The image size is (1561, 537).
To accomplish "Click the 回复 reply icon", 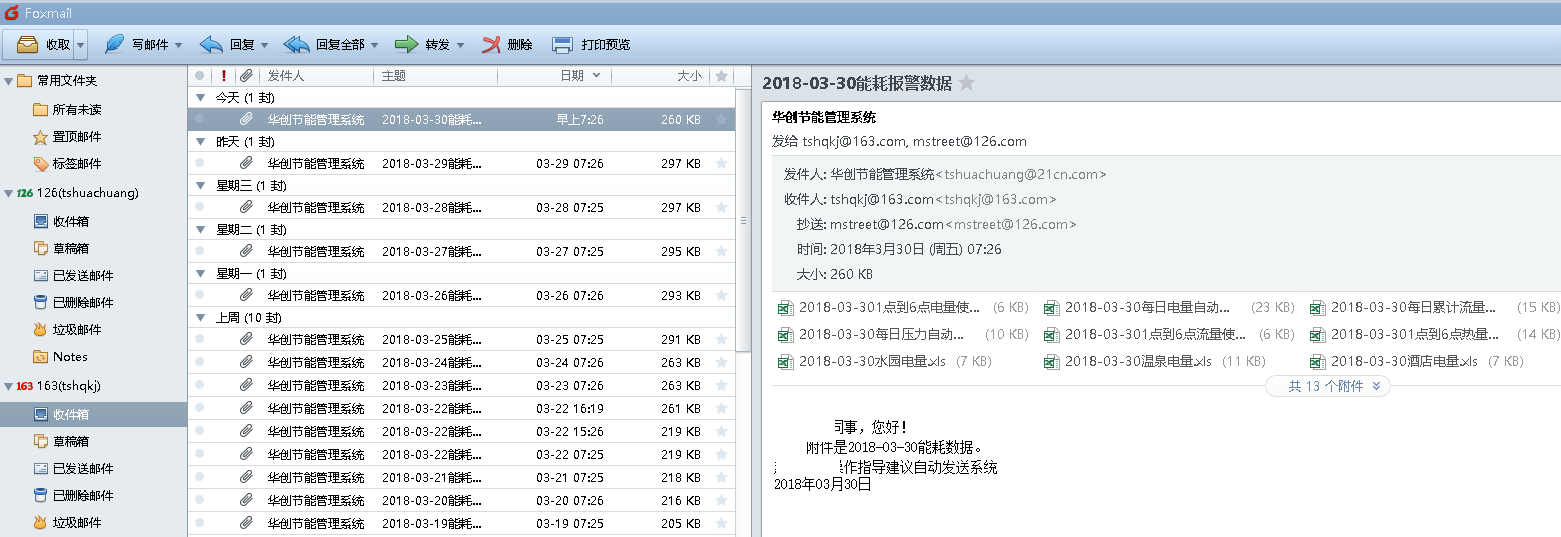I will tap(211, 45).
